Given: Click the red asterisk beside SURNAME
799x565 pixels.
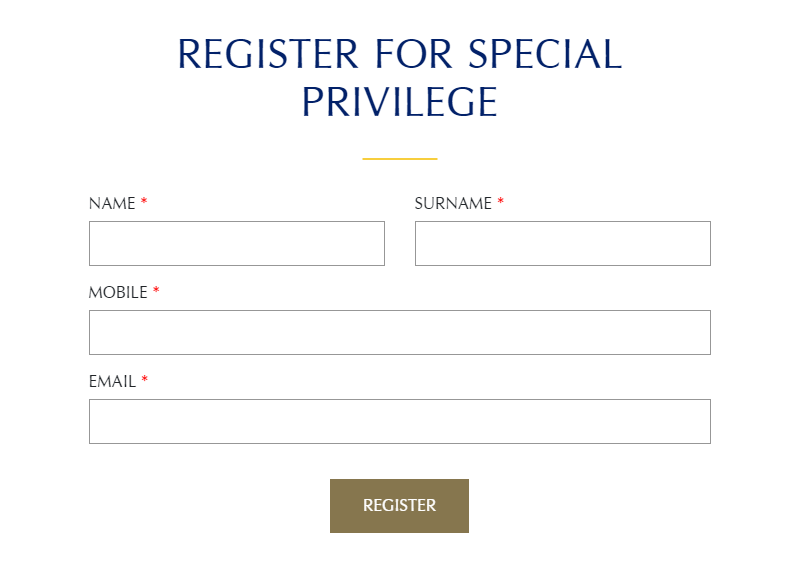Looking at the screenshot, I should (500, 201).
